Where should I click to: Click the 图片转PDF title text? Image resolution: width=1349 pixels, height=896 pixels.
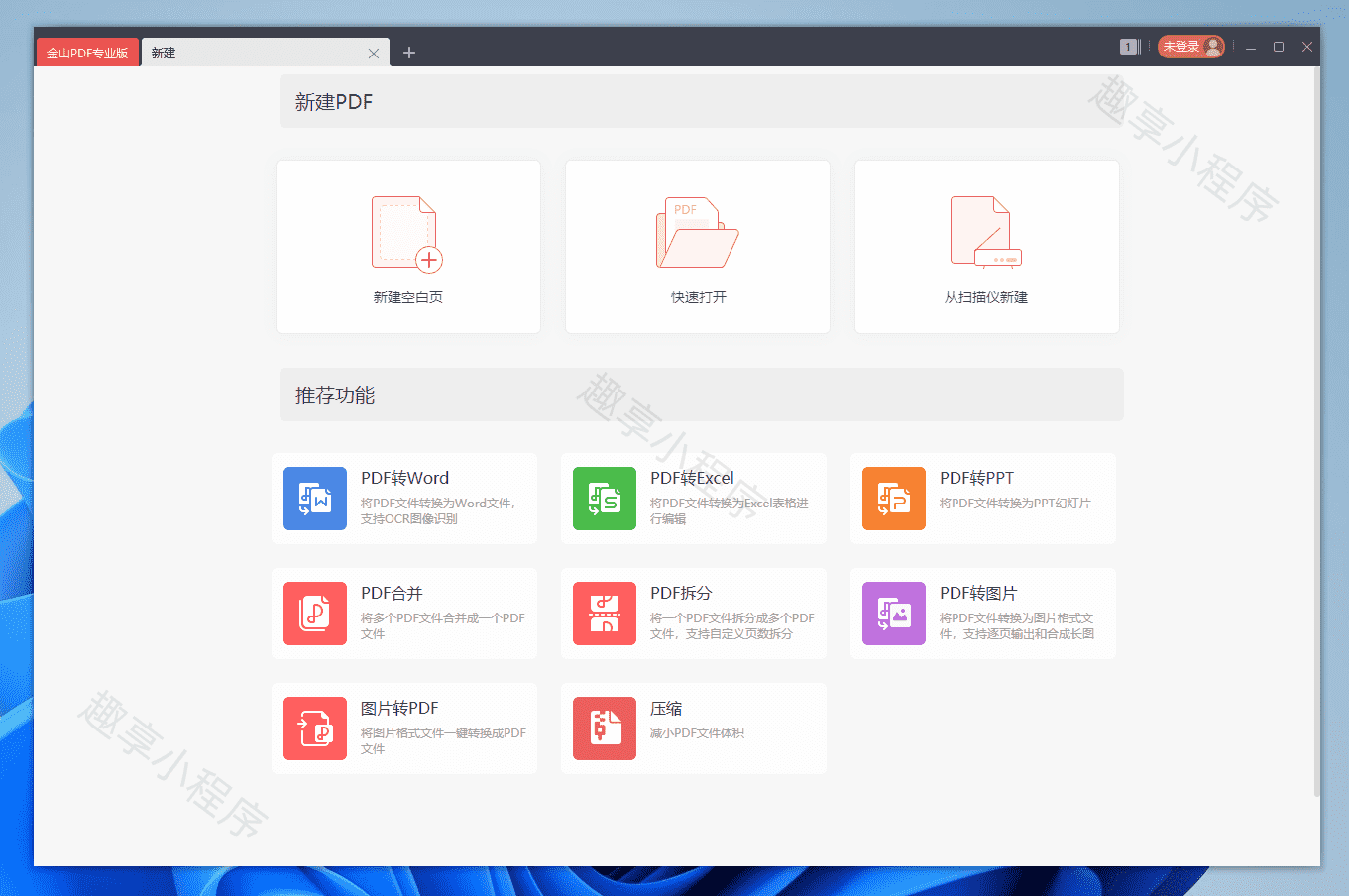[x=399, y=708]
